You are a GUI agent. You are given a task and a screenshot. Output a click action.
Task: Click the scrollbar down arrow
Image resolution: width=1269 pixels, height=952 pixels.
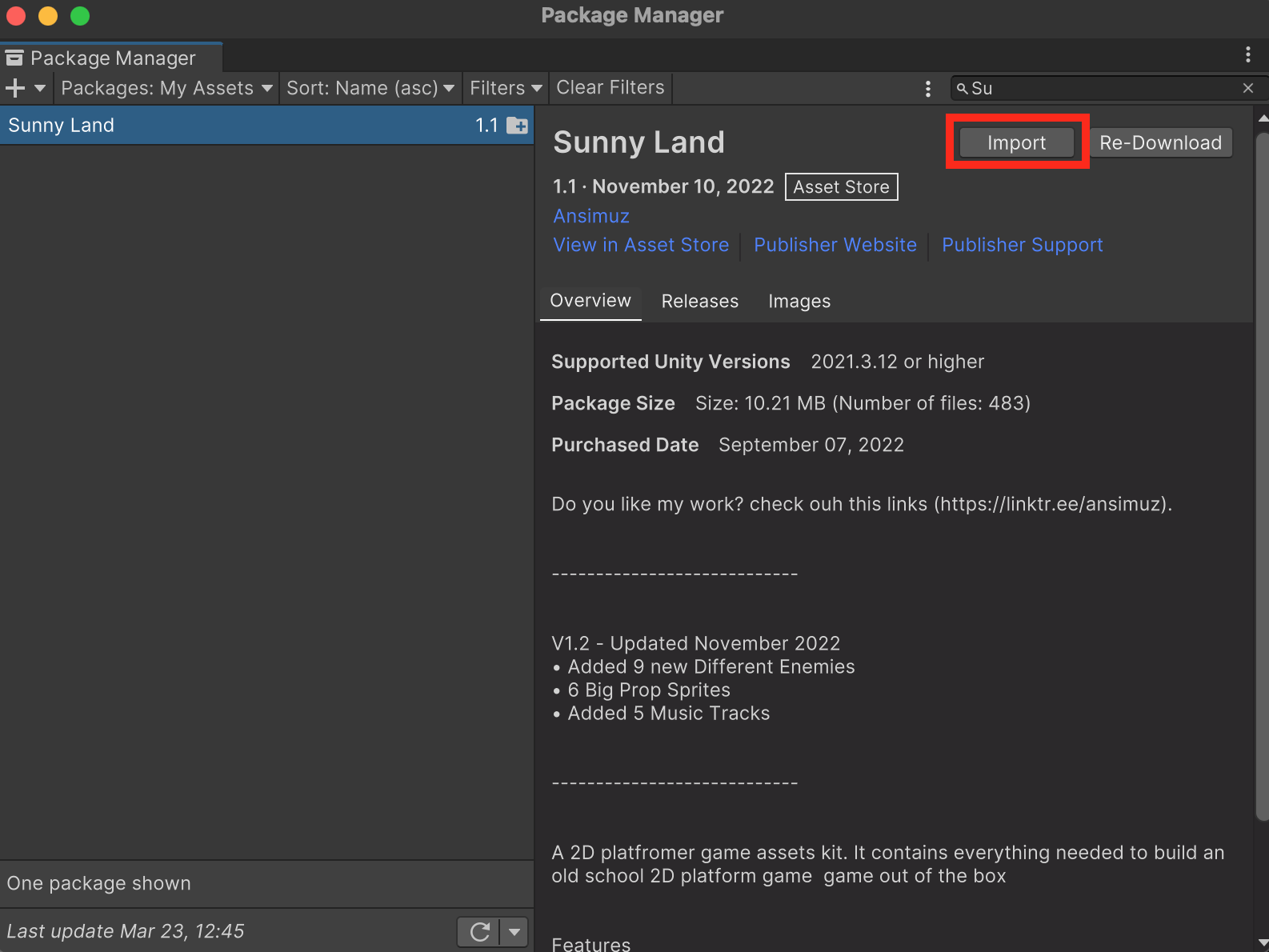[1263, 944]
